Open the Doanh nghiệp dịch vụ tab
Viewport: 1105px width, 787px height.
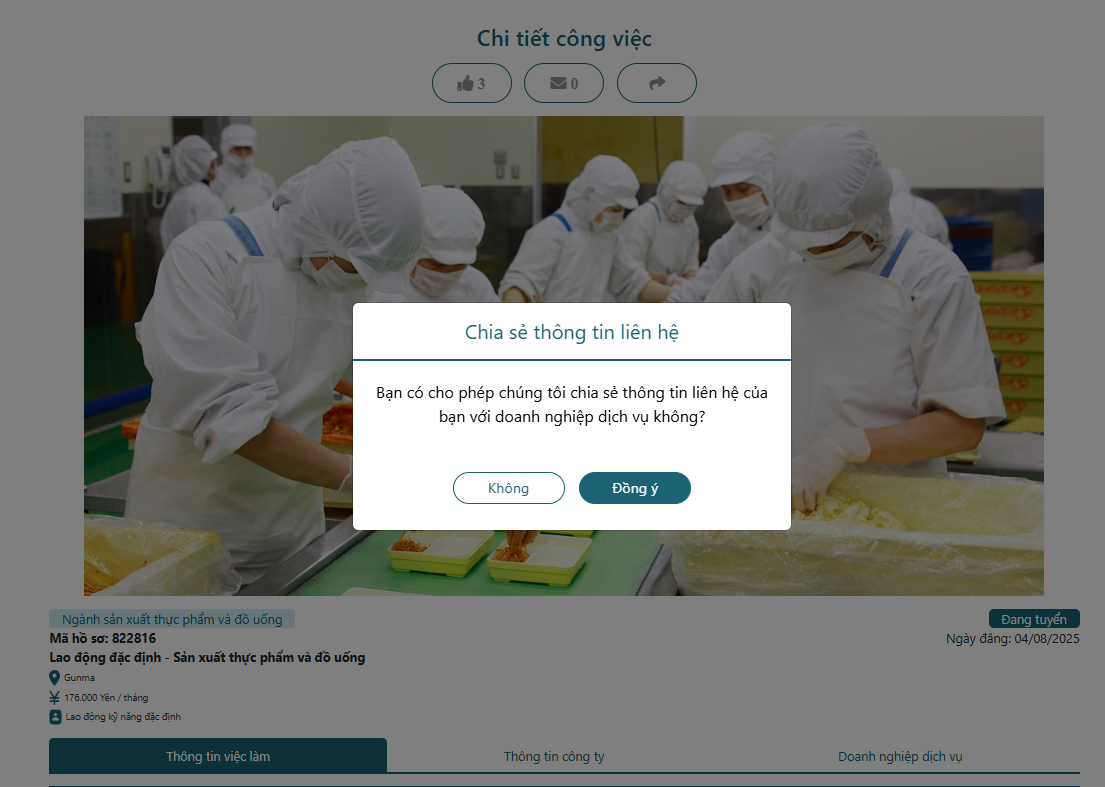(x=900, y=756)
